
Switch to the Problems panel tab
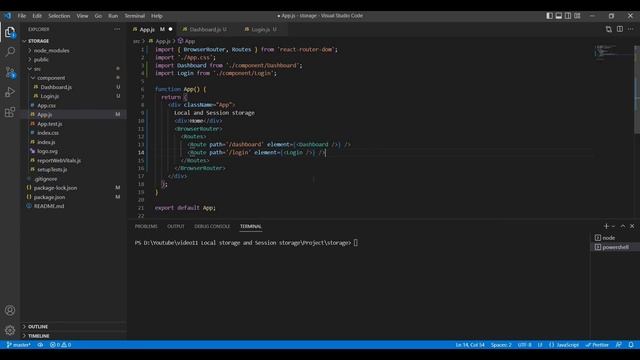(146, 226)
